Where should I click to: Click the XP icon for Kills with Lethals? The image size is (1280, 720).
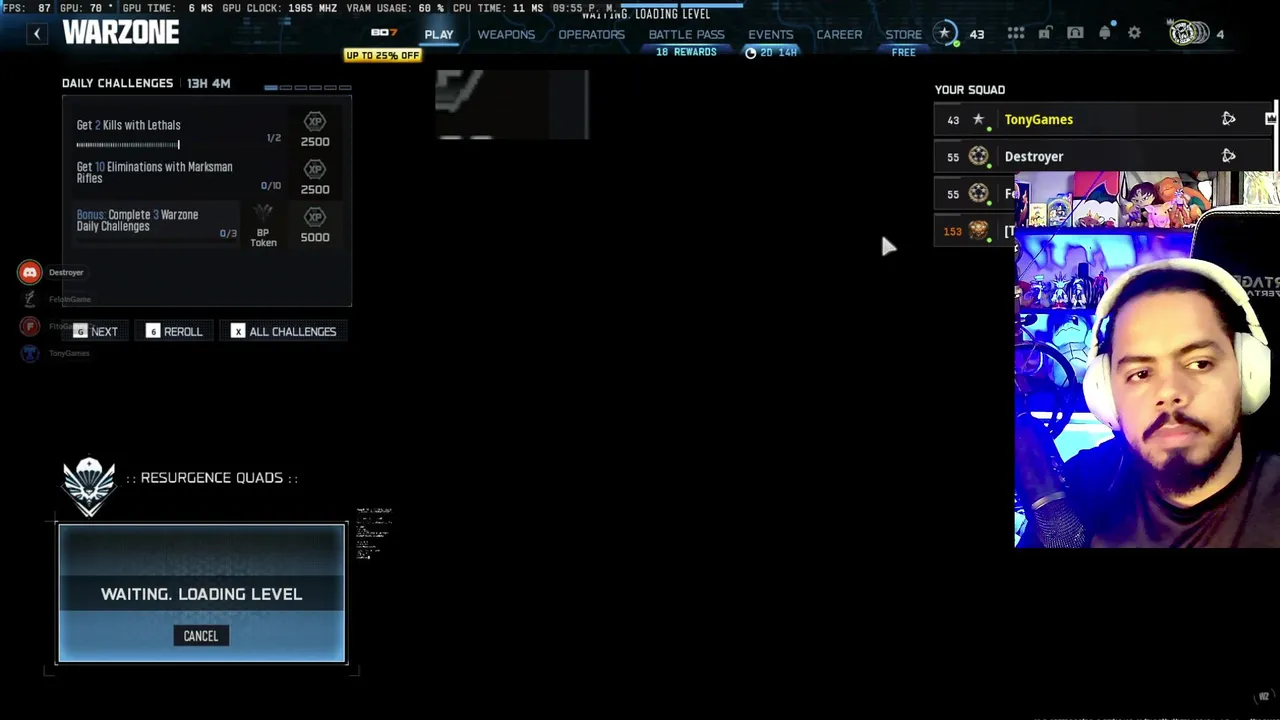[x=315, y=122]
